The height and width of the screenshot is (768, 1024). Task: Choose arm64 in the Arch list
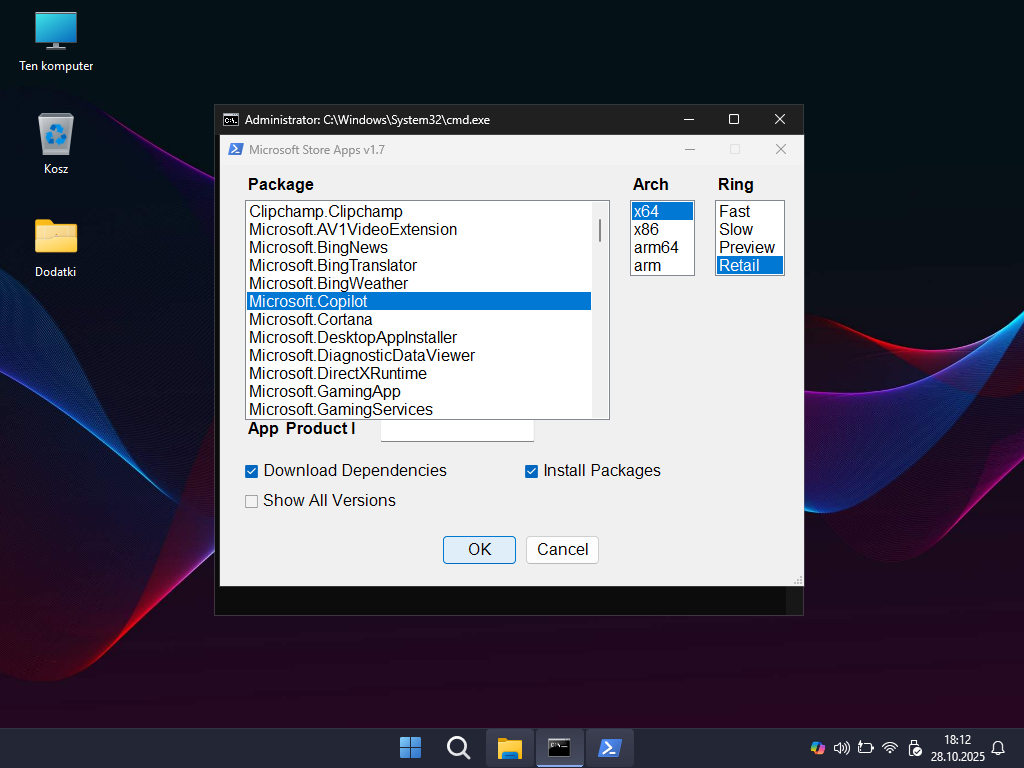pyautogui.click(x=656, y=248)
